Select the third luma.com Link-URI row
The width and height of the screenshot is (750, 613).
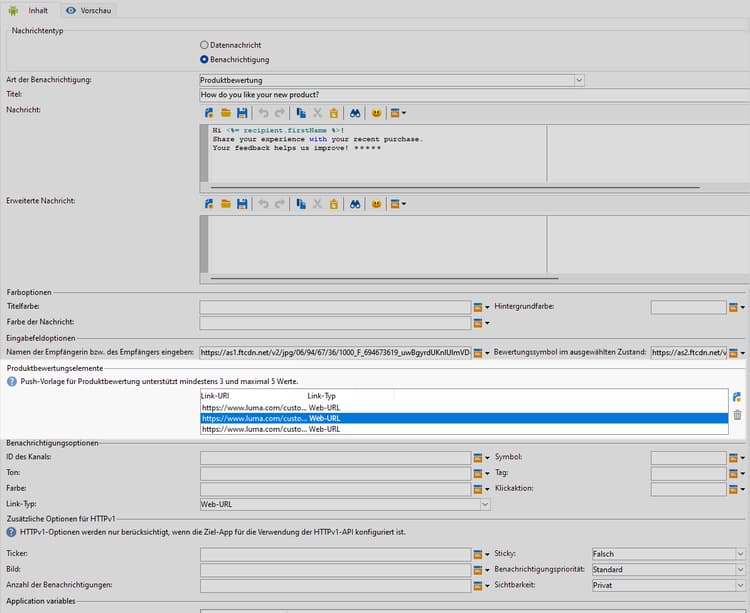[x=464, y=429]
